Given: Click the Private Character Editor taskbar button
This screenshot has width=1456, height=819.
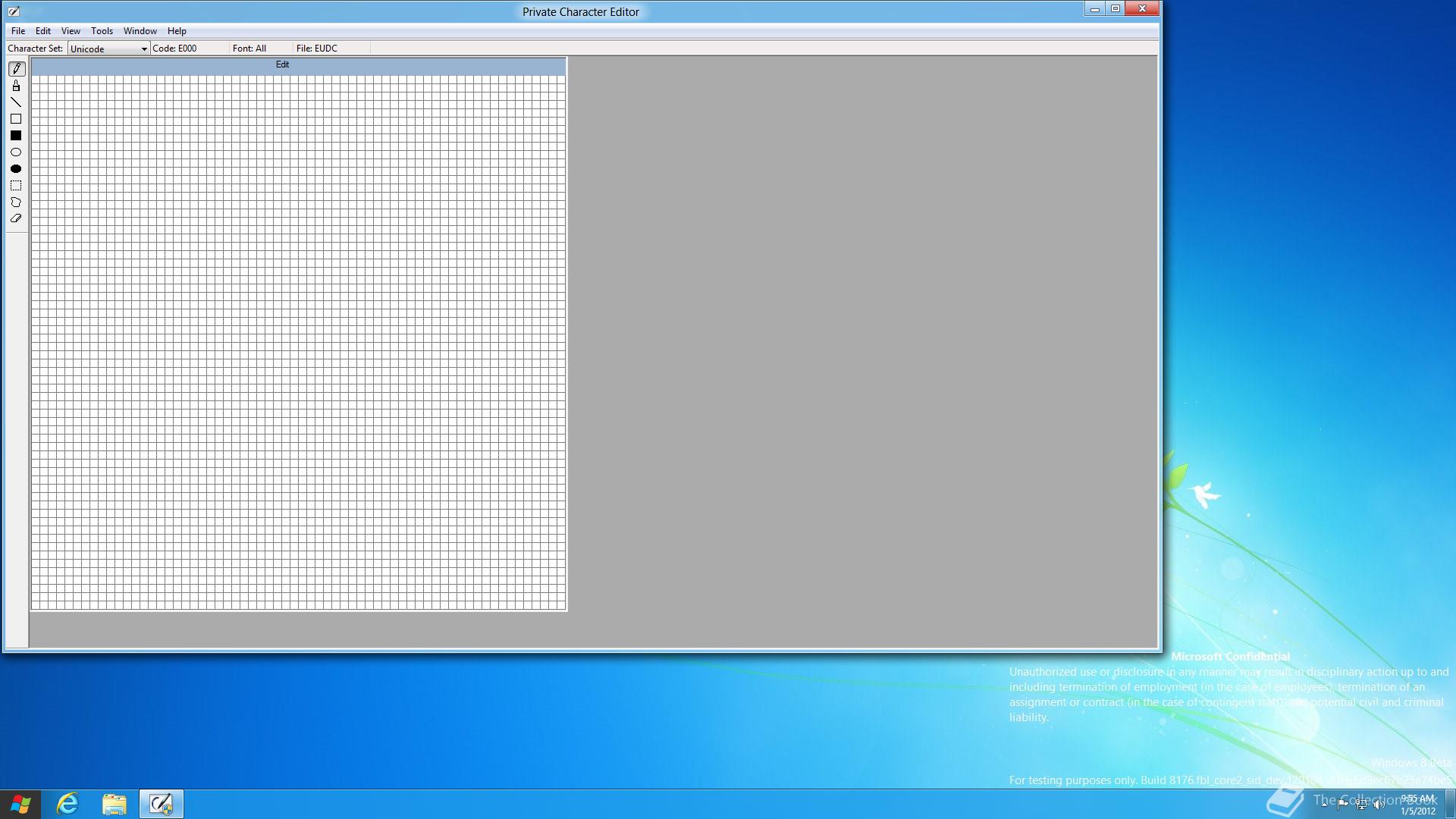Looking at the screenshot, I should 161,804.
